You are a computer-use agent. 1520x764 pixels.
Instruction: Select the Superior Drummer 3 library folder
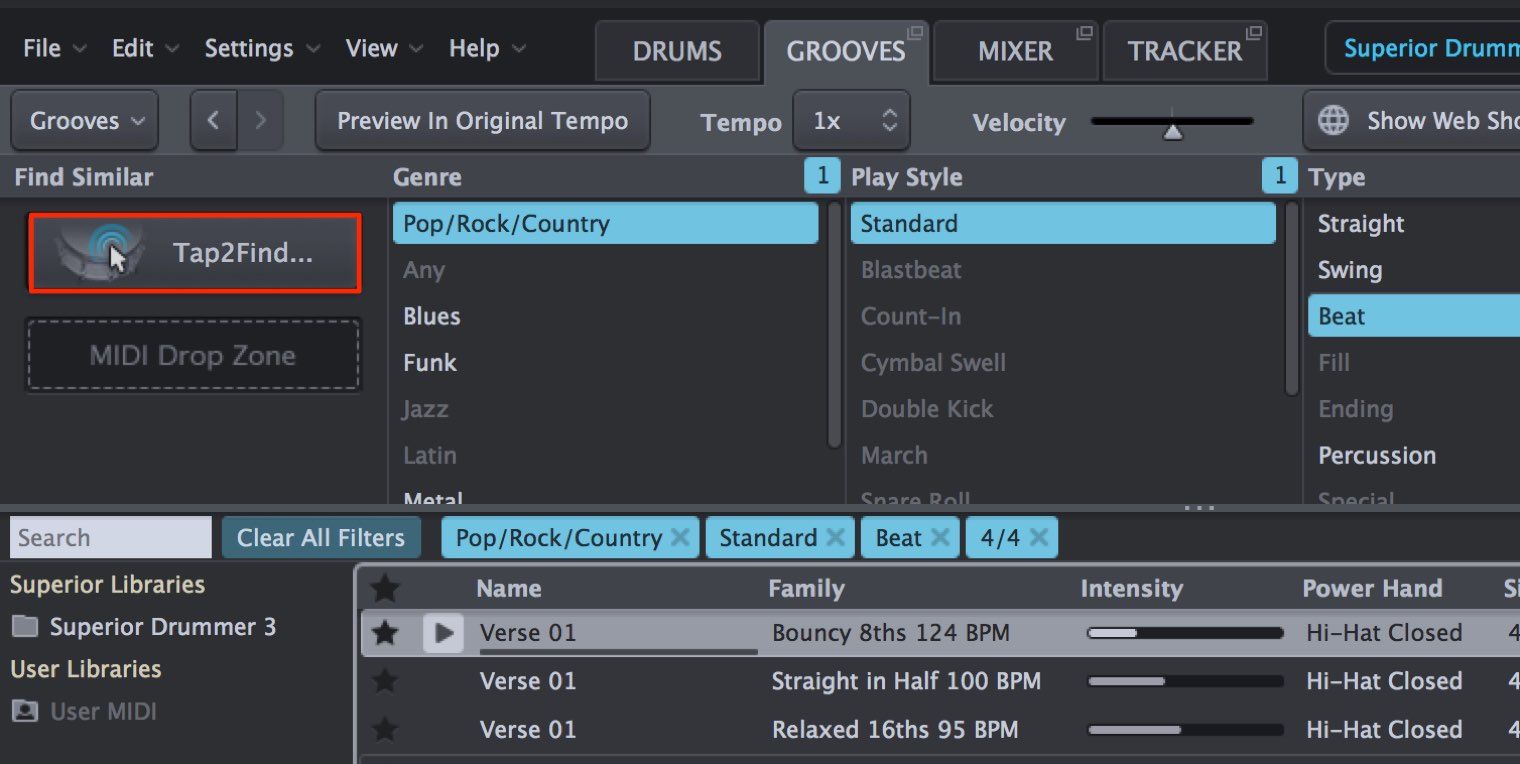(143, 627)
